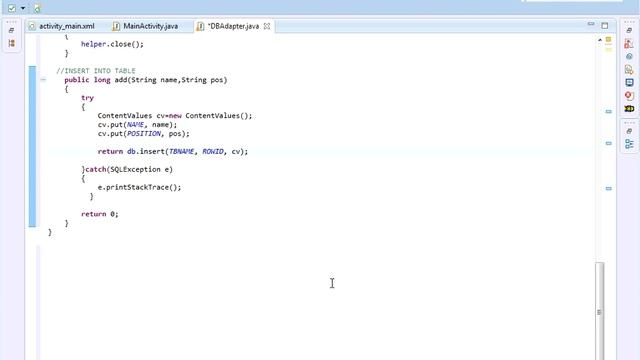The width and height of the screenshot is (640, 360).
Task: Jump to the blue ruler marker near db.insert line
Action: [x=609, y=143]
